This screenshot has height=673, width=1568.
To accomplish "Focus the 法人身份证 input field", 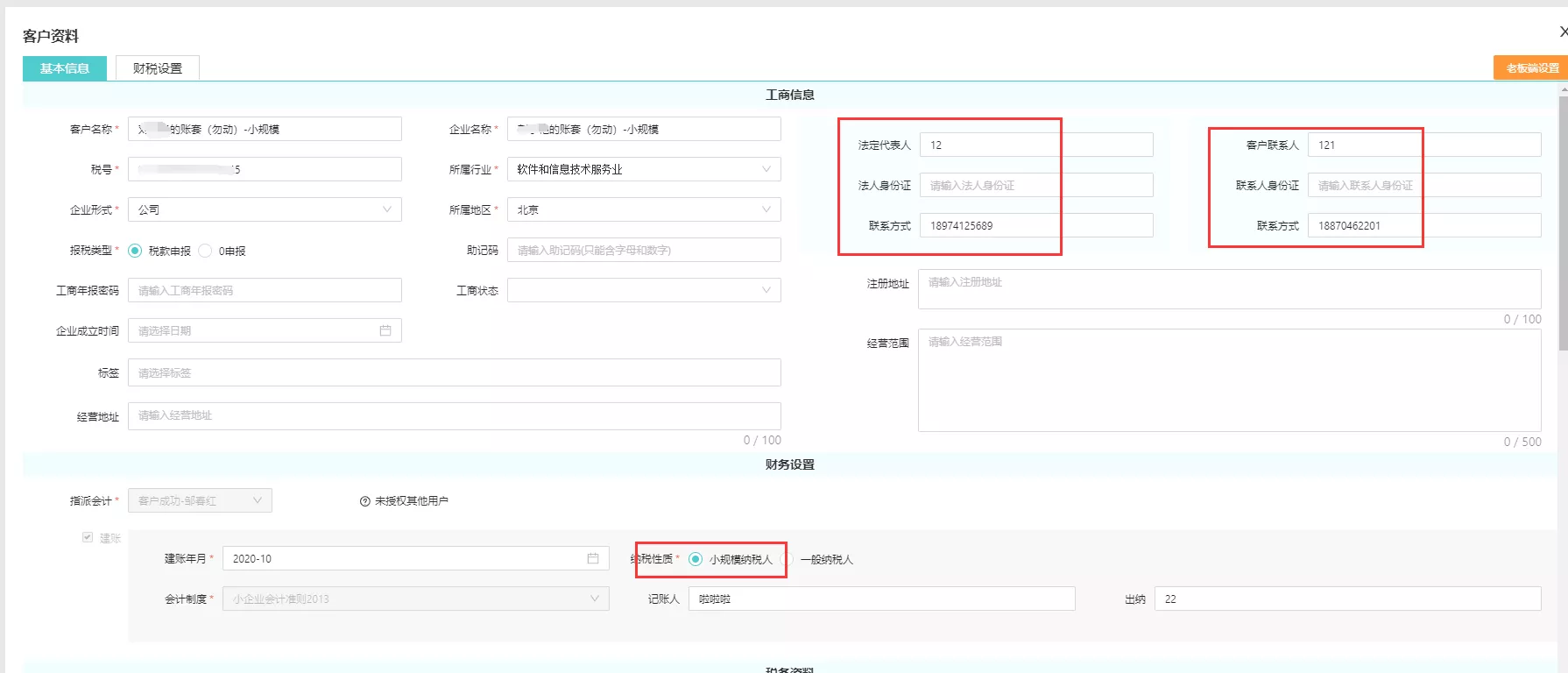I will pos(1036,185).
